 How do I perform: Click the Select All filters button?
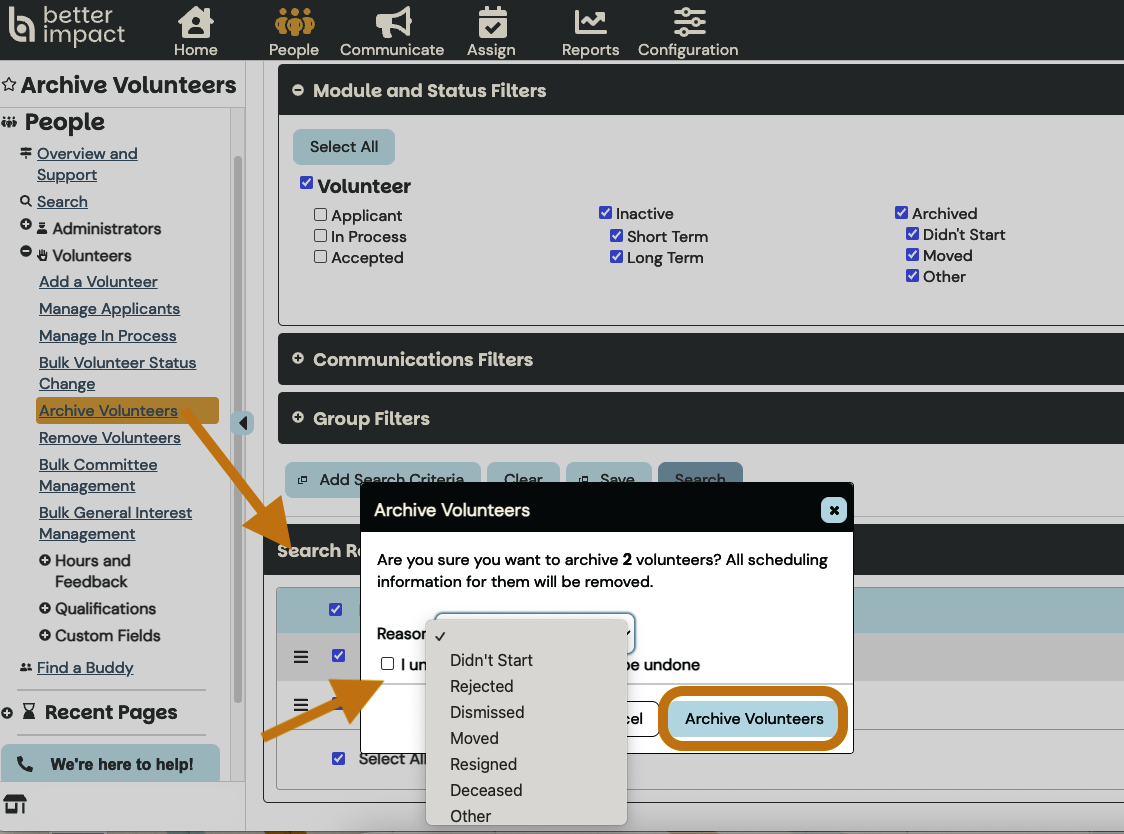(343, 147)
